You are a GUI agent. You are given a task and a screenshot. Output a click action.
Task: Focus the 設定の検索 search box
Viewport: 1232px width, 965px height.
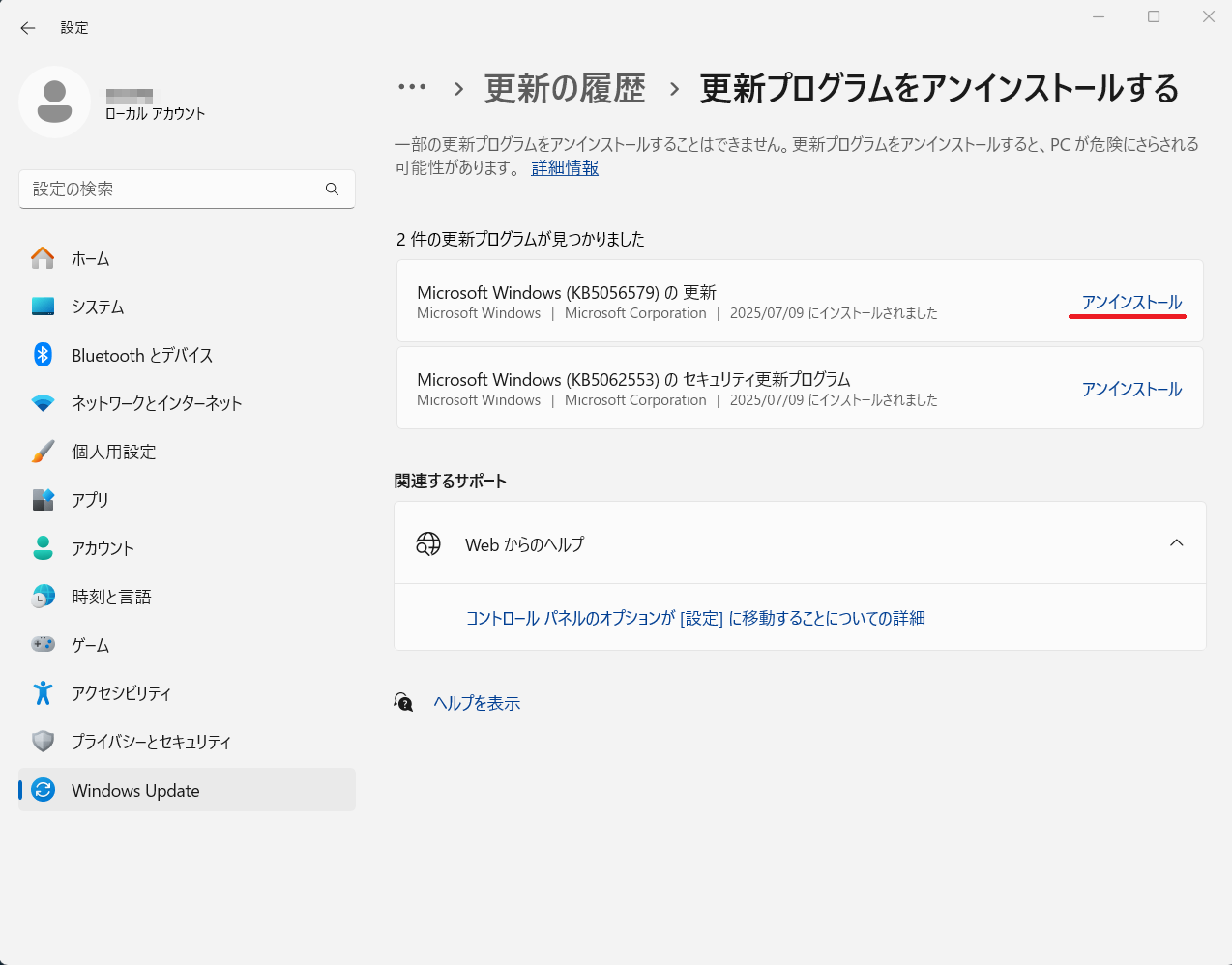187,189
